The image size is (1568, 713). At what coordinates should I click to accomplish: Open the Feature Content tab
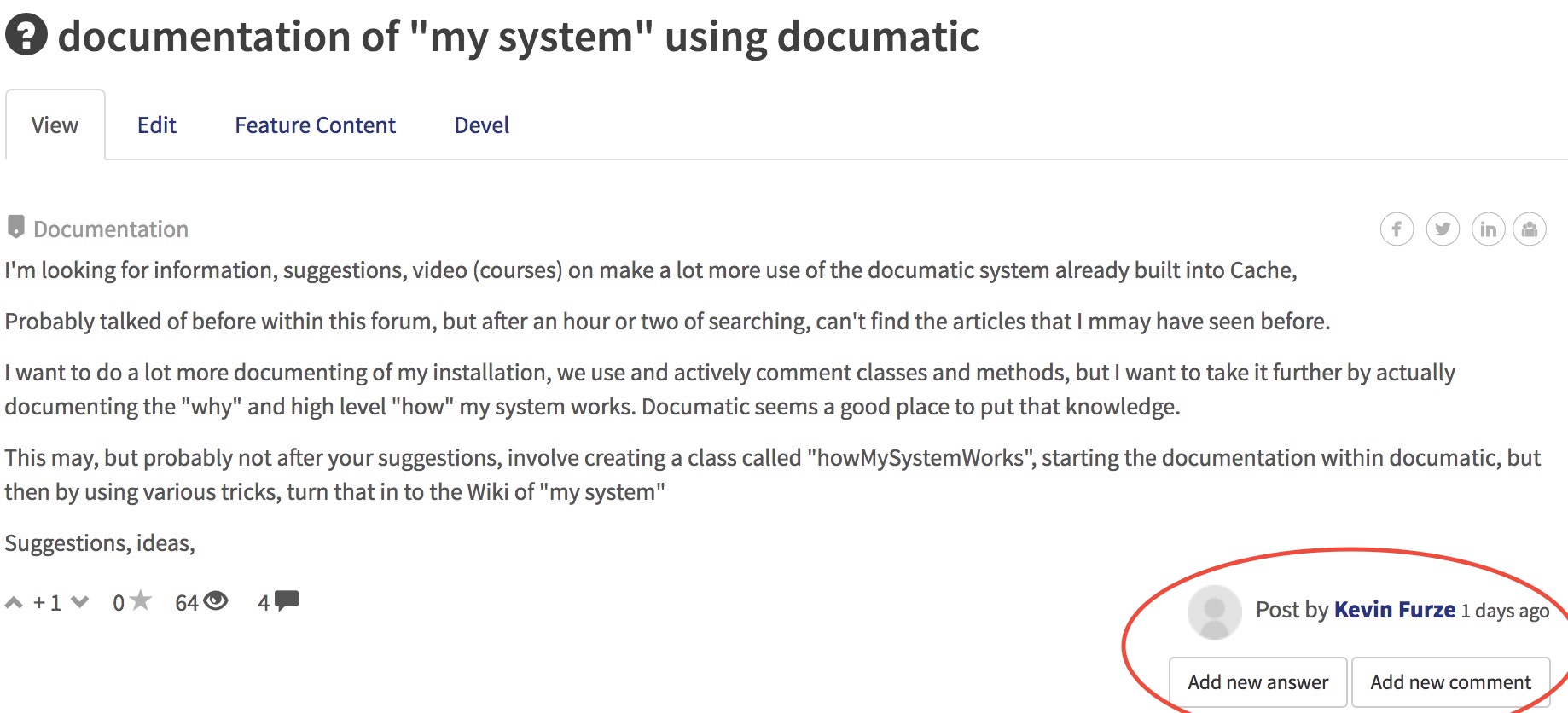pos(315,125)
